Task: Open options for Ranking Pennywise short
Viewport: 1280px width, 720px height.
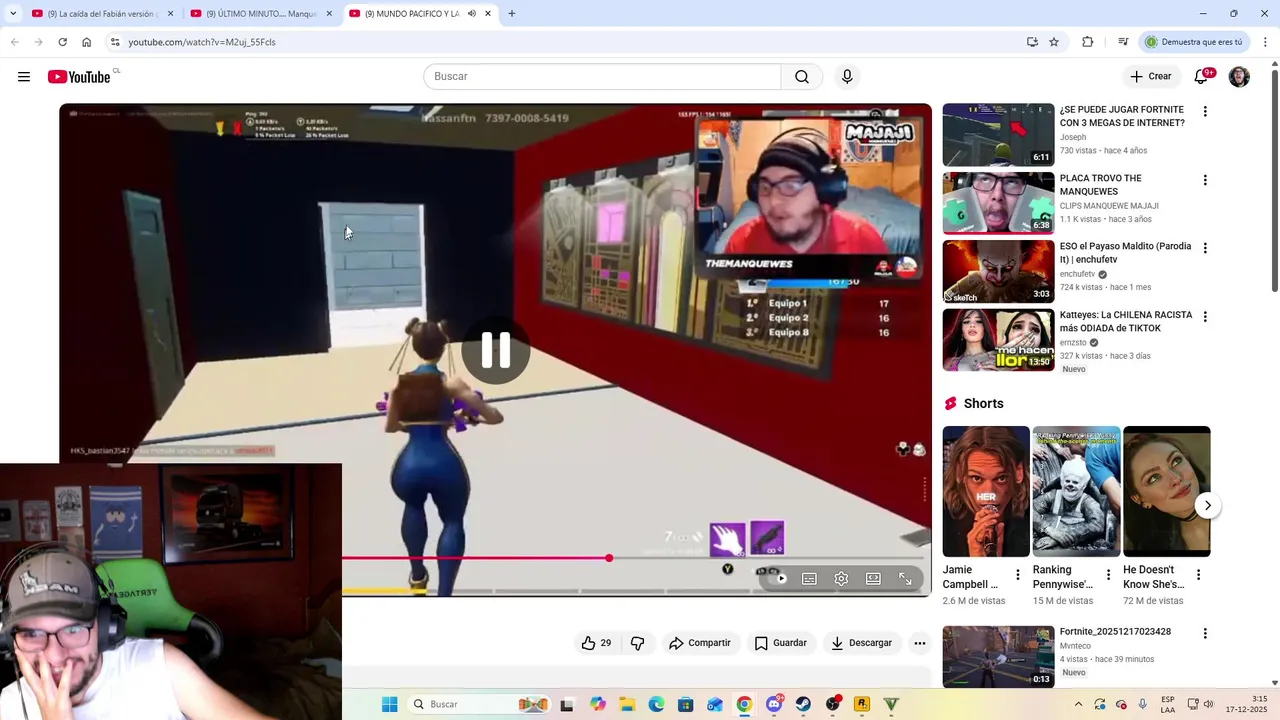Action: 1108,575
